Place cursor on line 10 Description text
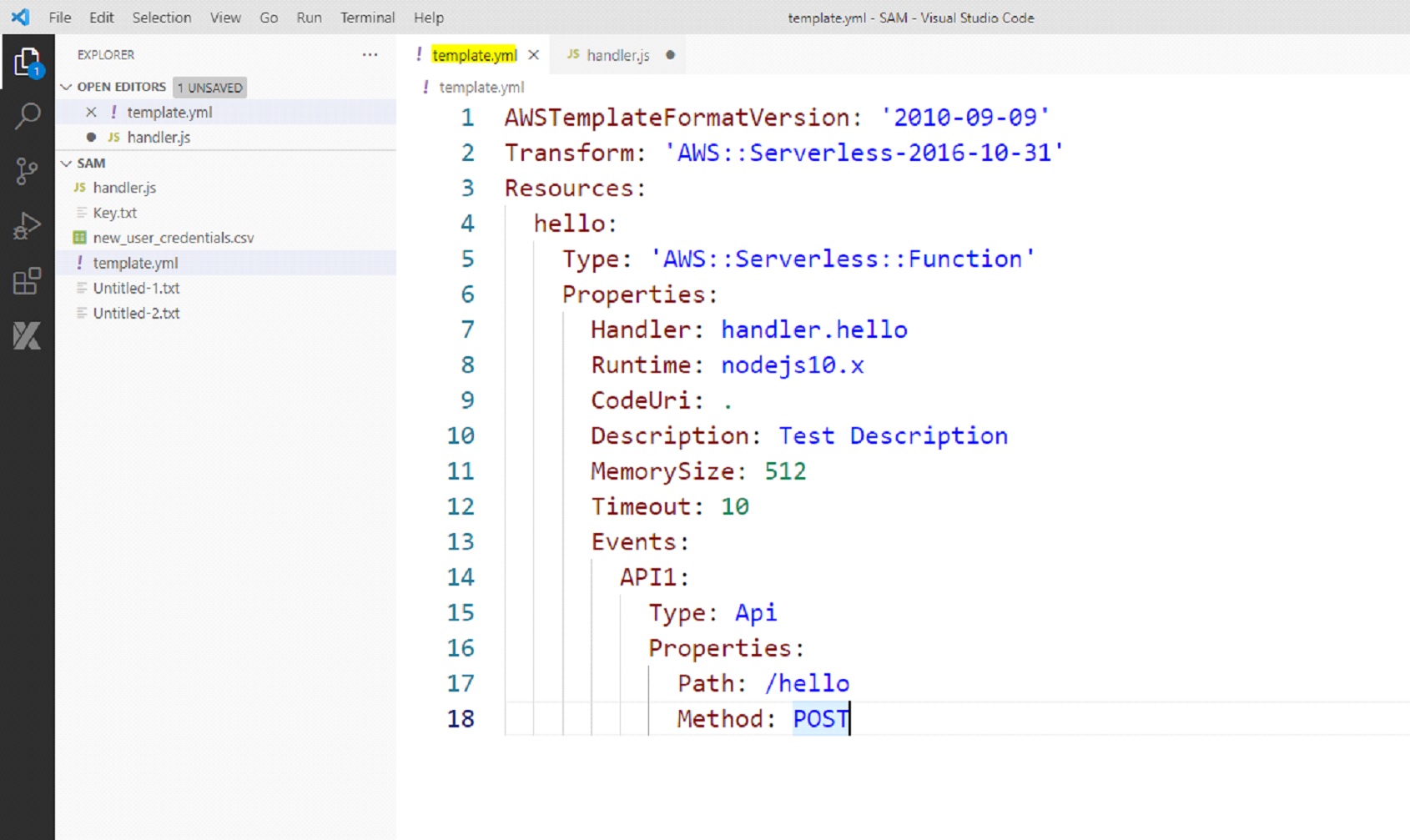 [893, 436]
